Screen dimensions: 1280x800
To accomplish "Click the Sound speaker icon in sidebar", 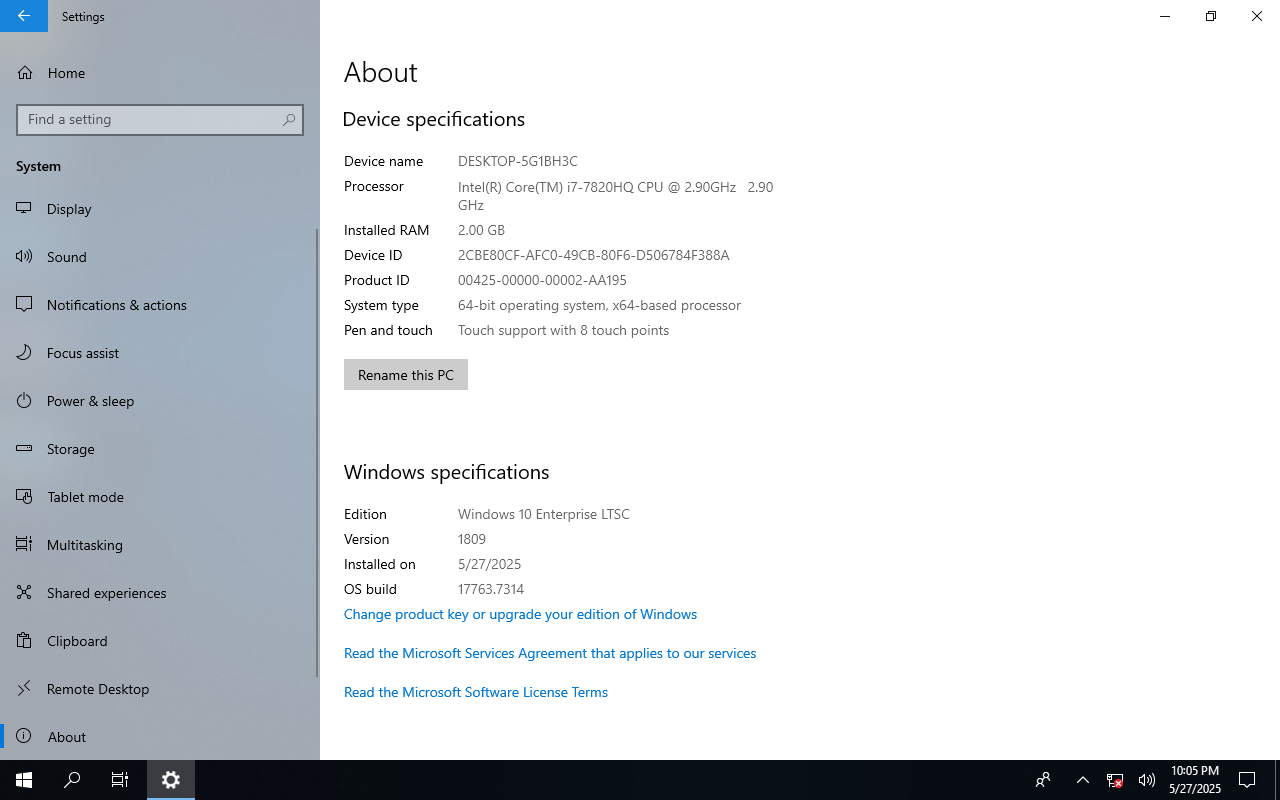I will [x=25, y=257].
